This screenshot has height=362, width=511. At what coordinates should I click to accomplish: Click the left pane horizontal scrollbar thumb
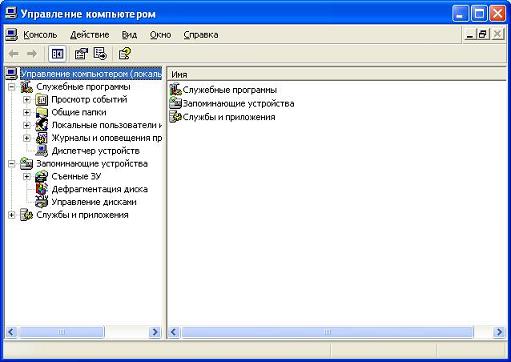pyautogui.click(x=61, y=332)
